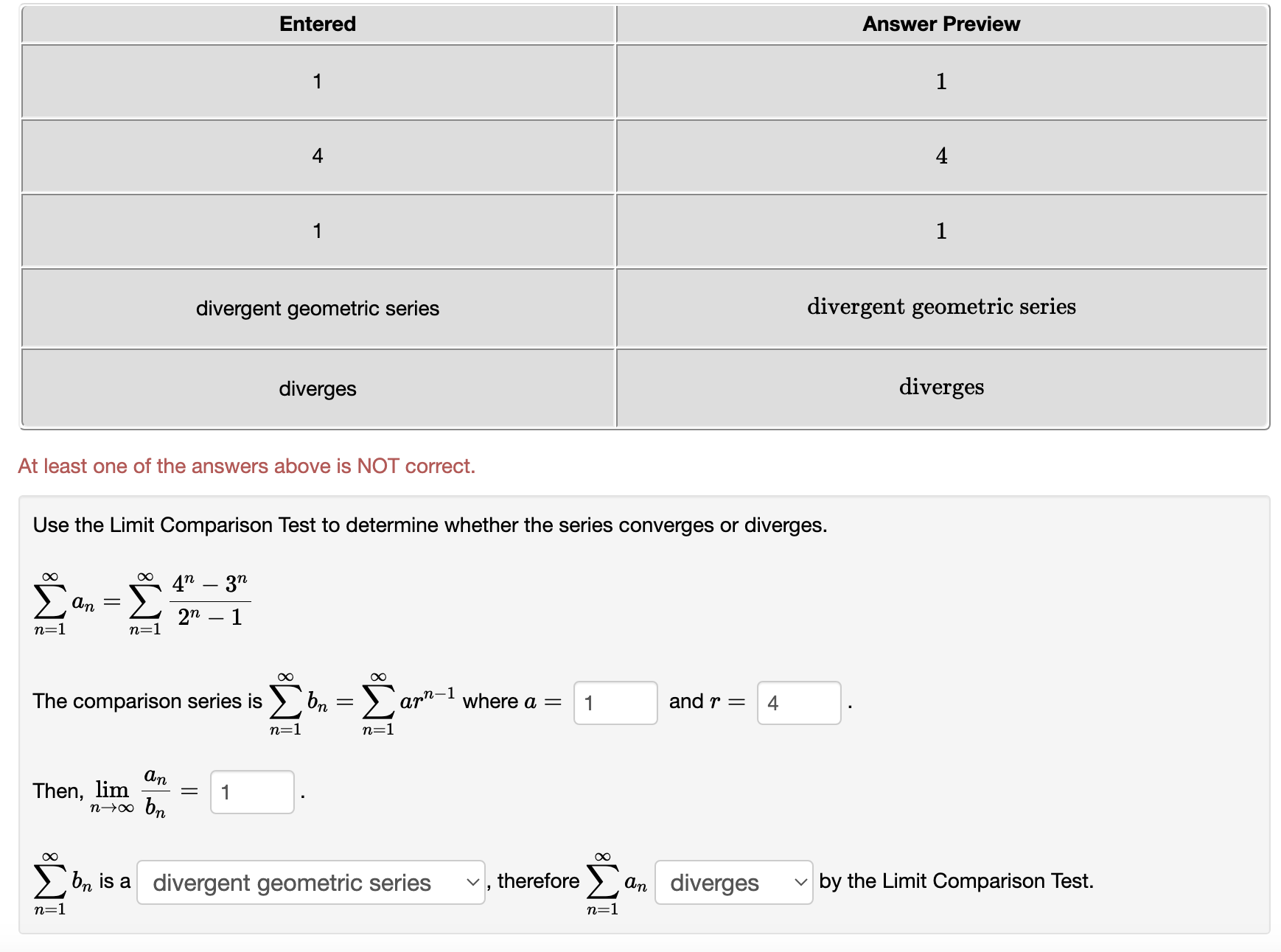Click the input field for r value
Viewport: 1281px width, 952px height.
click(799, 703)
